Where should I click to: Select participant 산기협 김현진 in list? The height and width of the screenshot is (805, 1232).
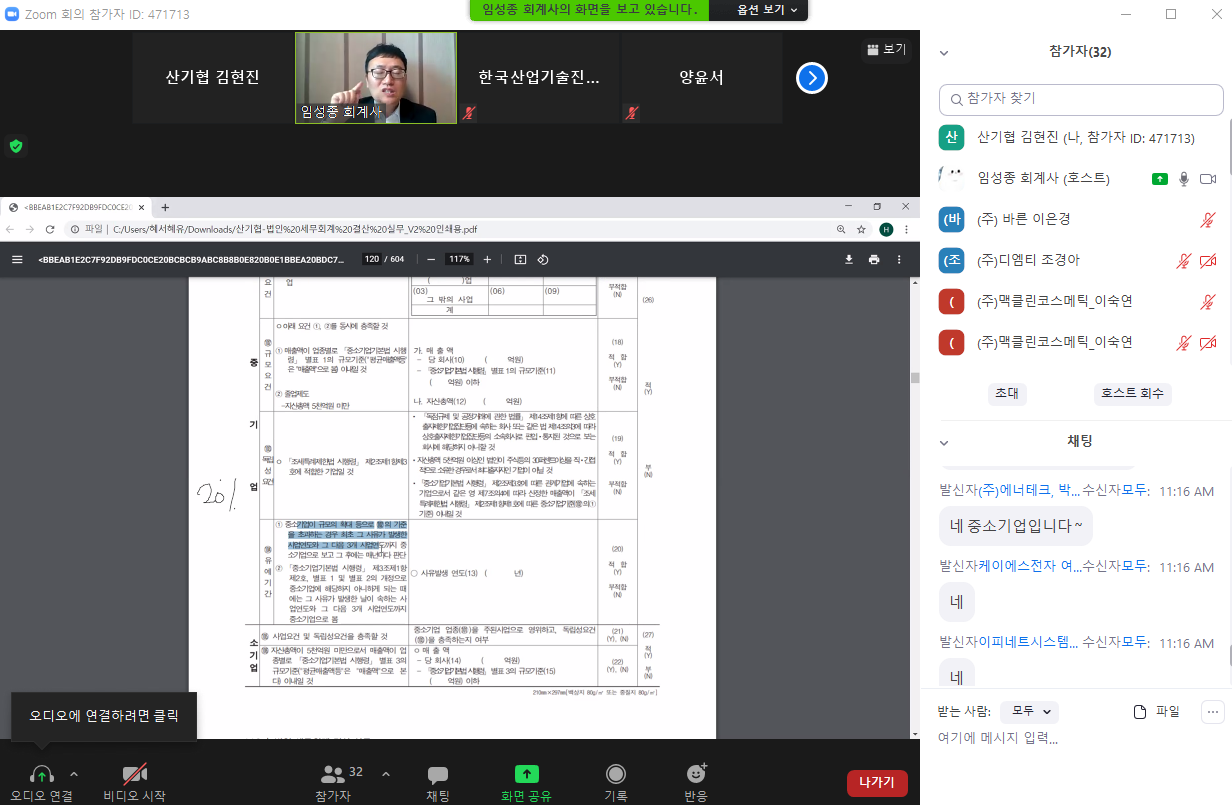pos(1076,137)
